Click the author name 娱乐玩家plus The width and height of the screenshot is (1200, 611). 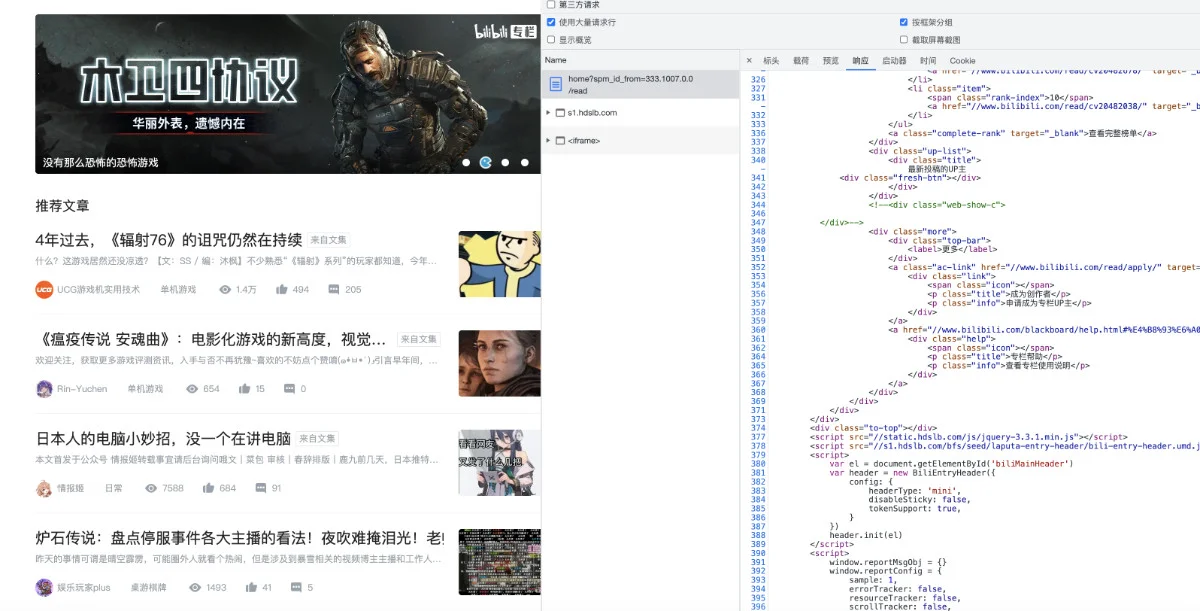click(83, 588)
